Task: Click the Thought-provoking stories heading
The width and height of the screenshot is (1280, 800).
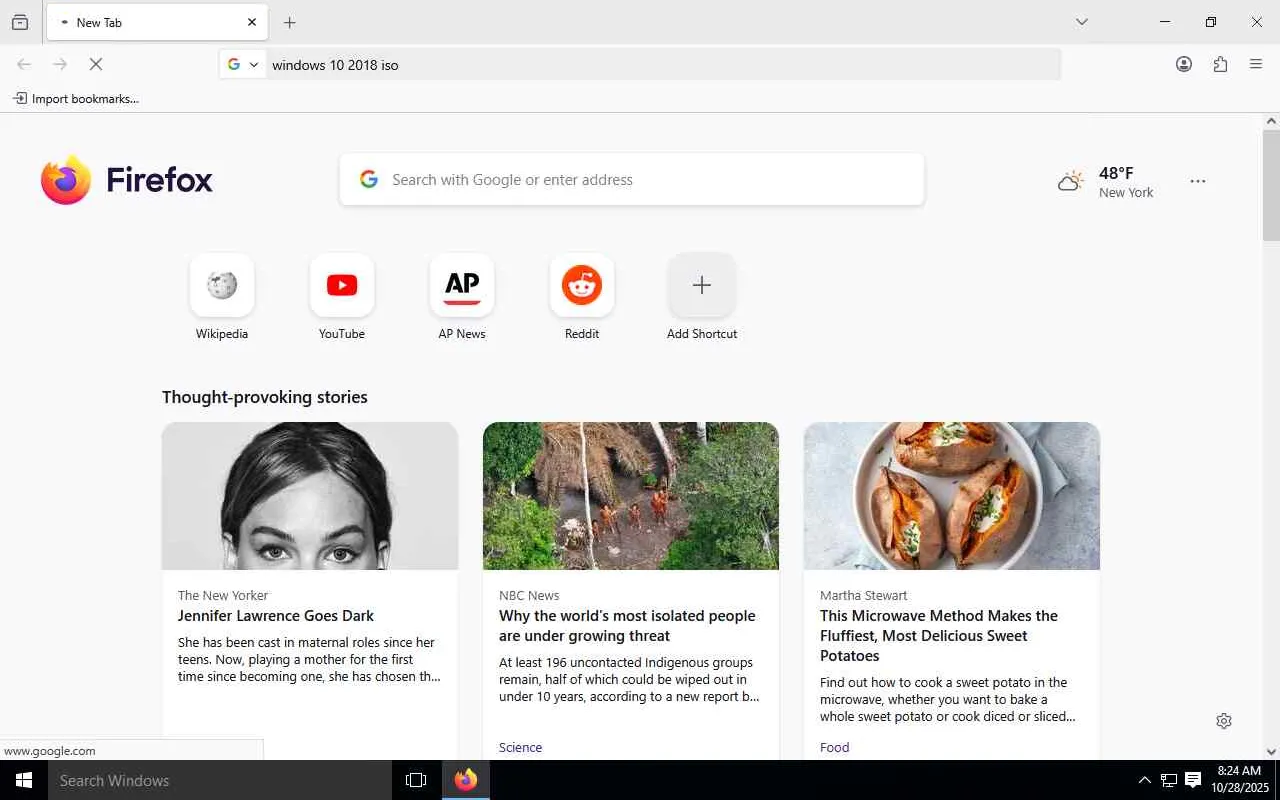Action: [265, 397]
